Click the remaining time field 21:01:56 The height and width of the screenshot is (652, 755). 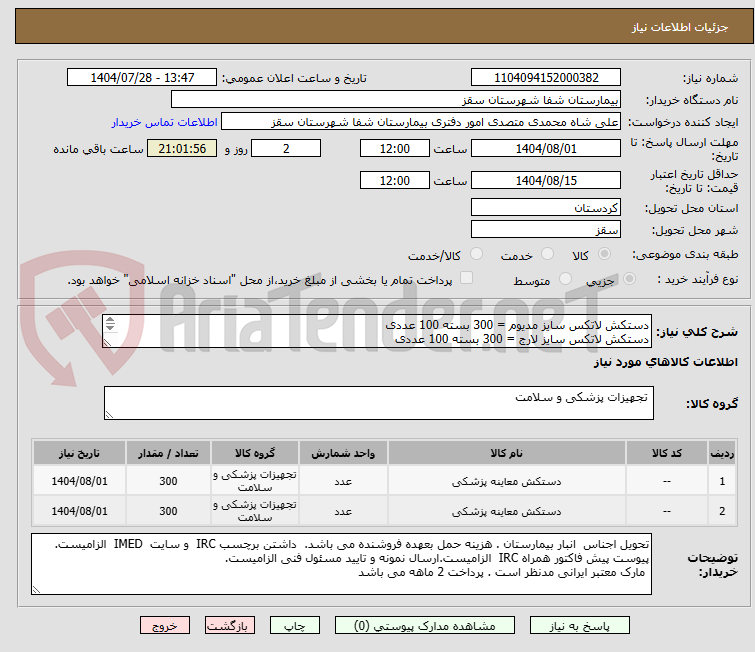click(x=182, y=149)
